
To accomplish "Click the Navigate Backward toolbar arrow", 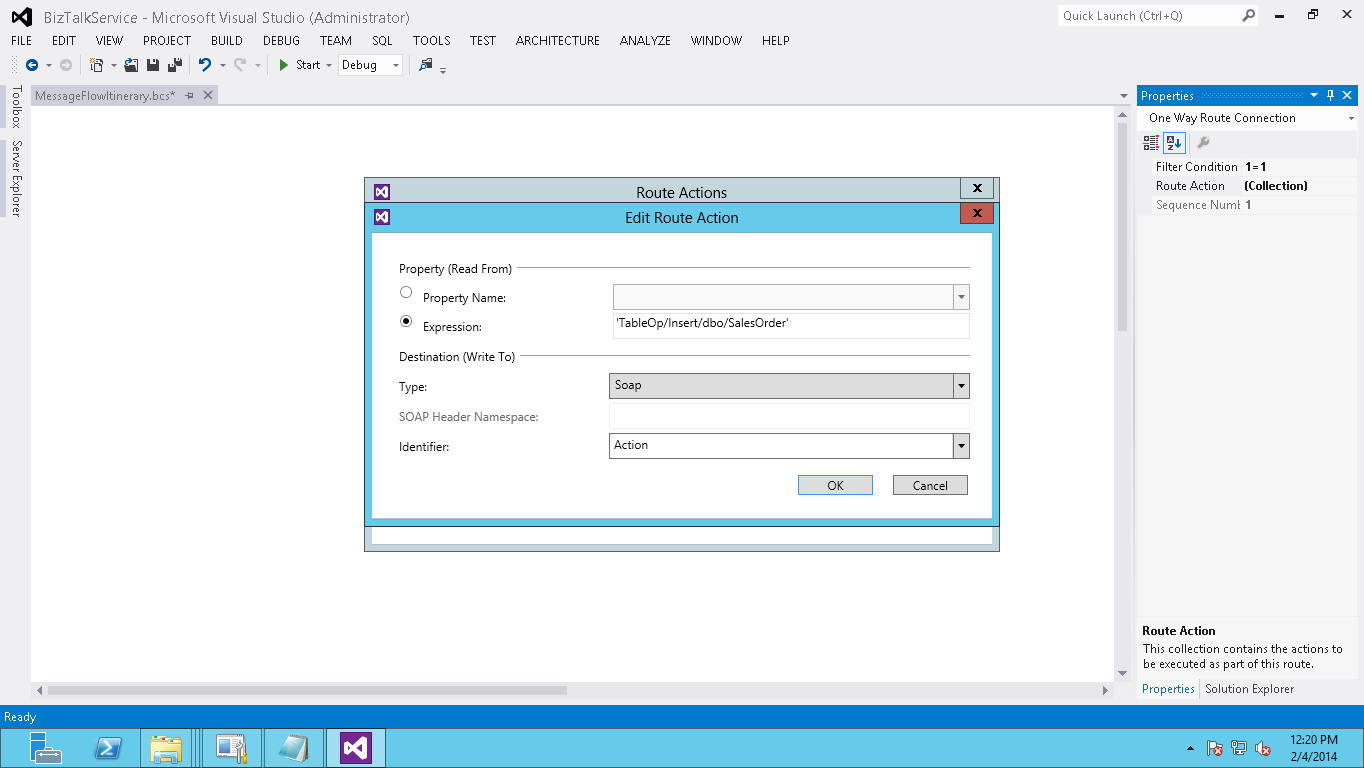I will pyautogui.click(x=32, y=65).
